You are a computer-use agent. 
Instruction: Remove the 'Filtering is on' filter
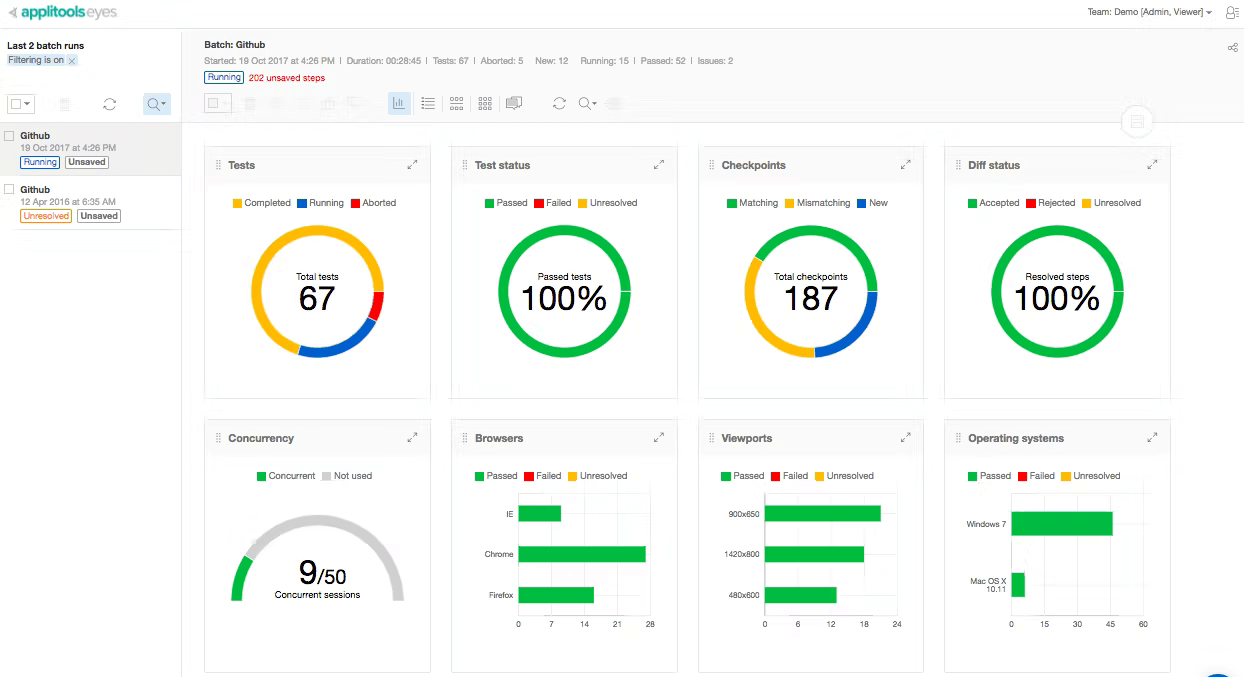(72, 61)
